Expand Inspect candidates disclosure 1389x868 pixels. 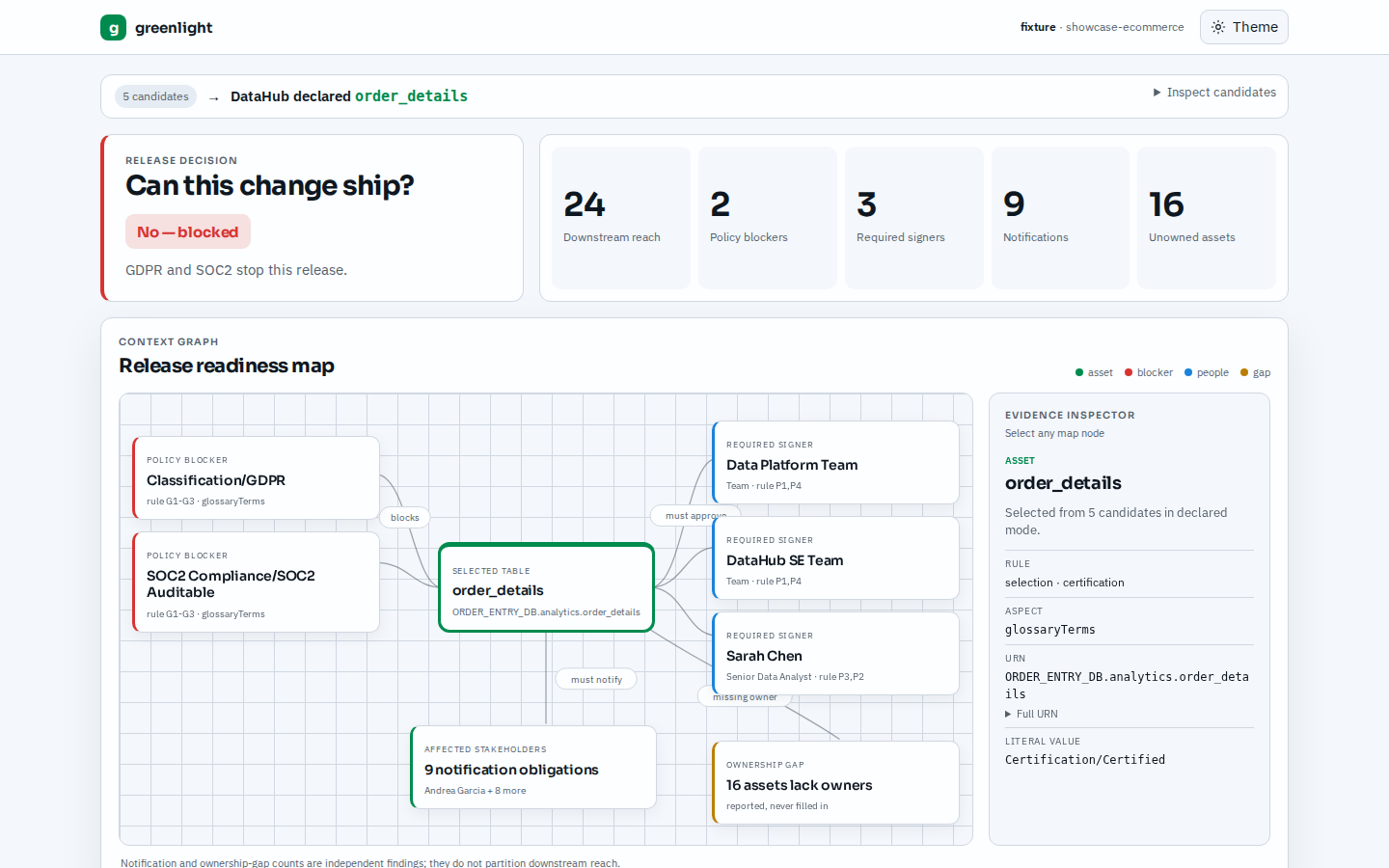(x=1214, y=93)
